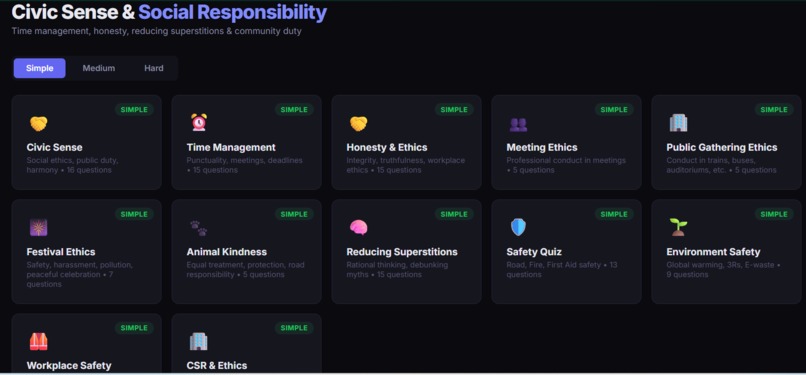This screenshot has height=375, width=806.
Task: Click the paw prints icon on Animal Kindness card
Action: pos(198,228)
